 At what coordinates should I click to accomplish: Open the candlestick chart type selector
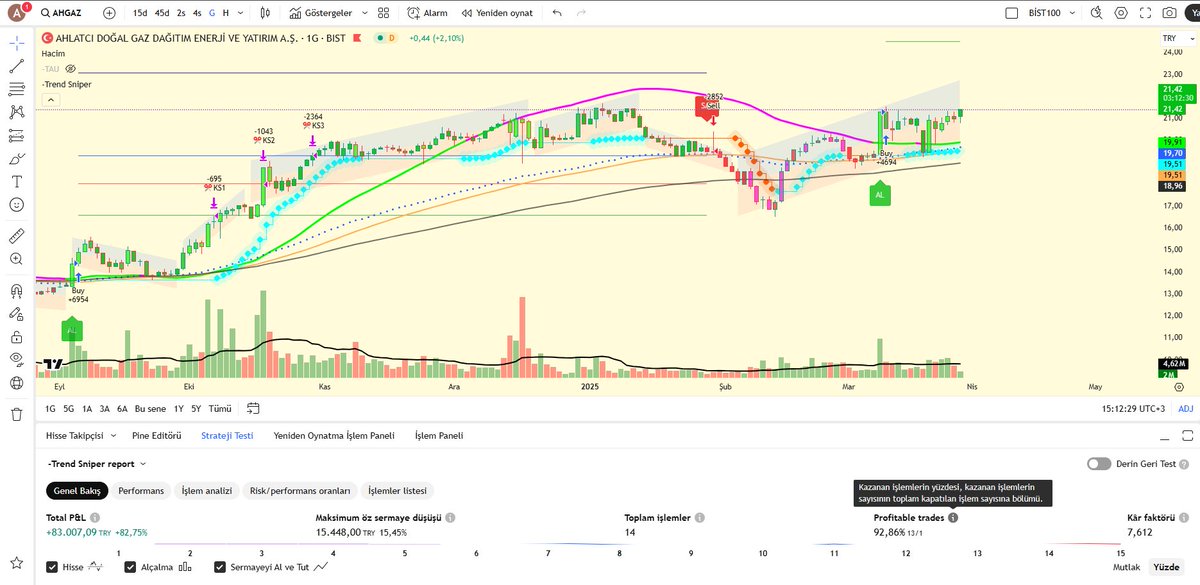click(x=264, y=13)
